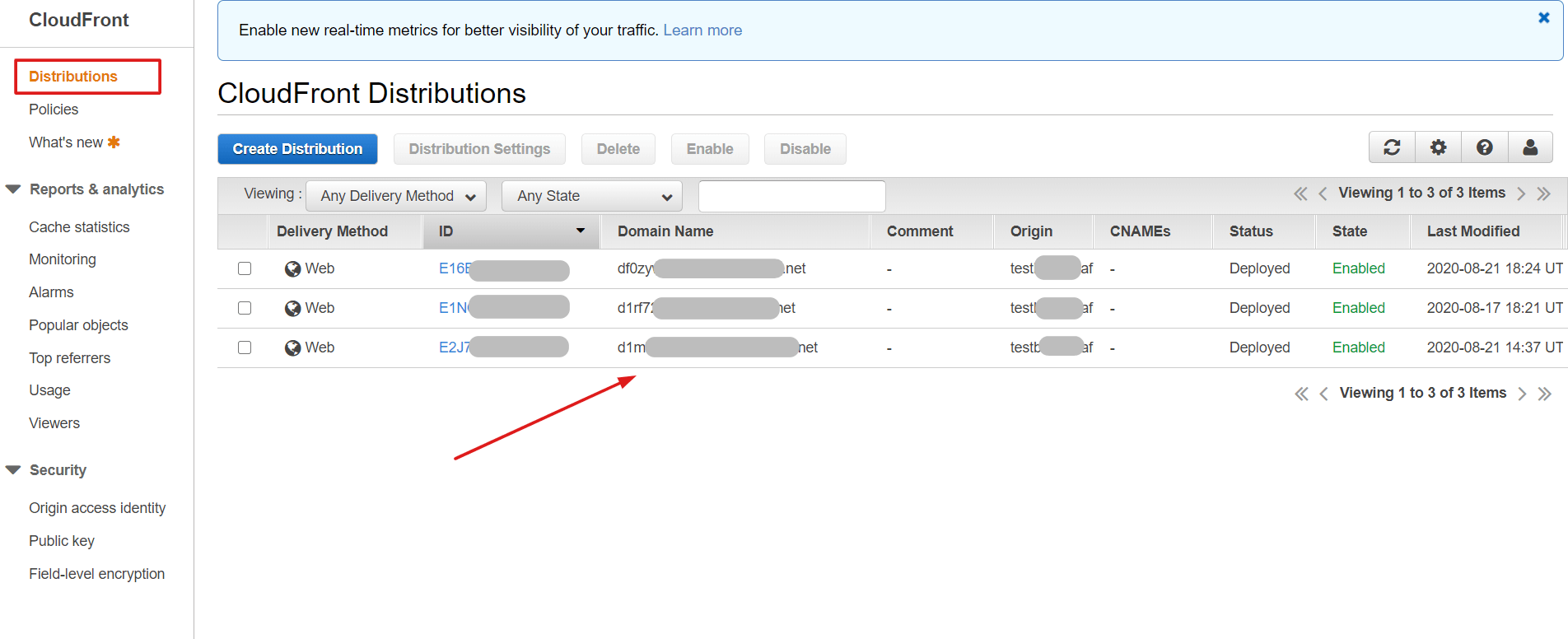Select the domain name starting with df0zy
1568x639 pixels.
(x=712, y=268)
